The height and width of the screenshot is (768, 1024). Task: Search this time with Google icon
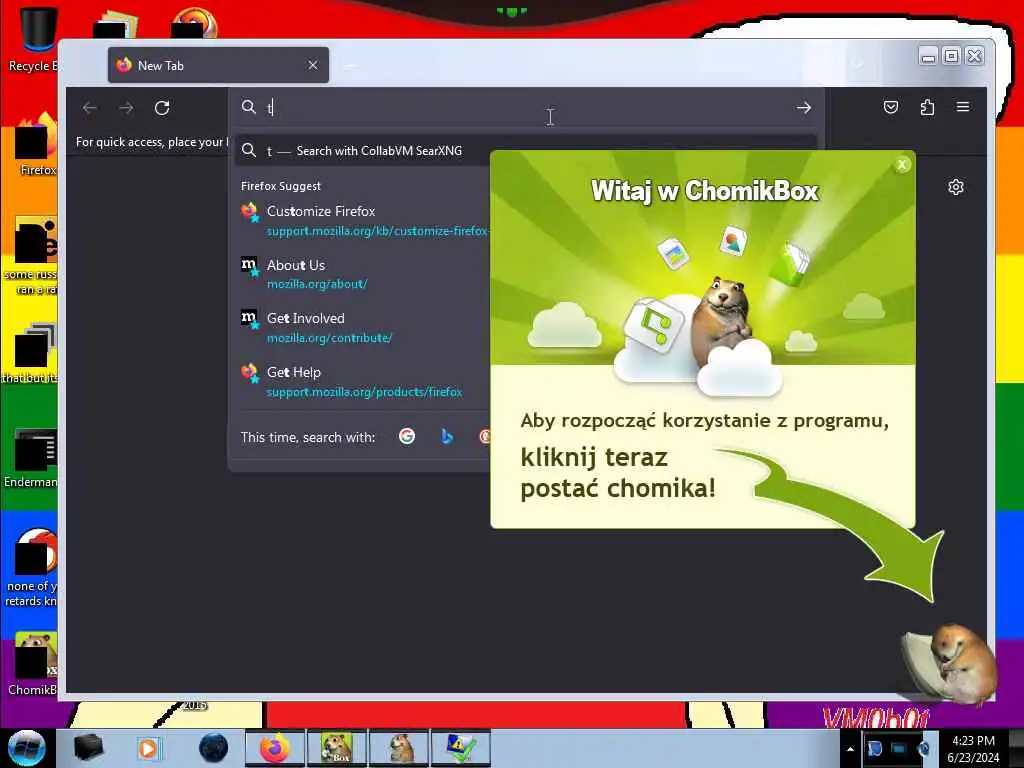pos(407,436)
